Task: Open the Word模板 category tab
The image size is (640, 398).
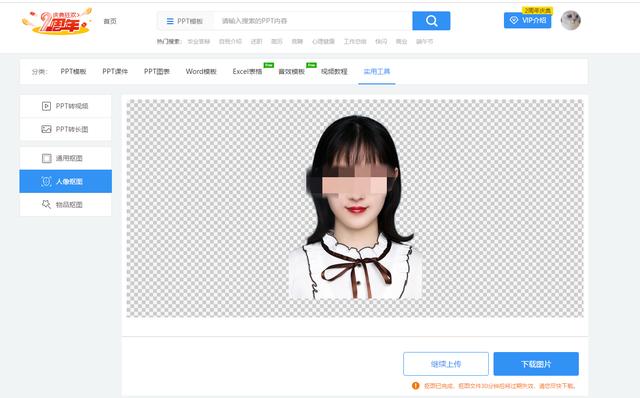Action: tap(201, 71)
